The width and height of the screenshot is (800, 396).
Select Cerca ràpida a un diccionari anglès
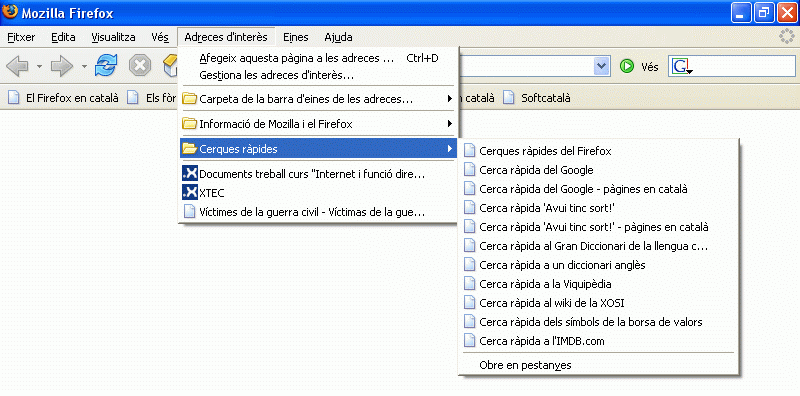[598, 265]
